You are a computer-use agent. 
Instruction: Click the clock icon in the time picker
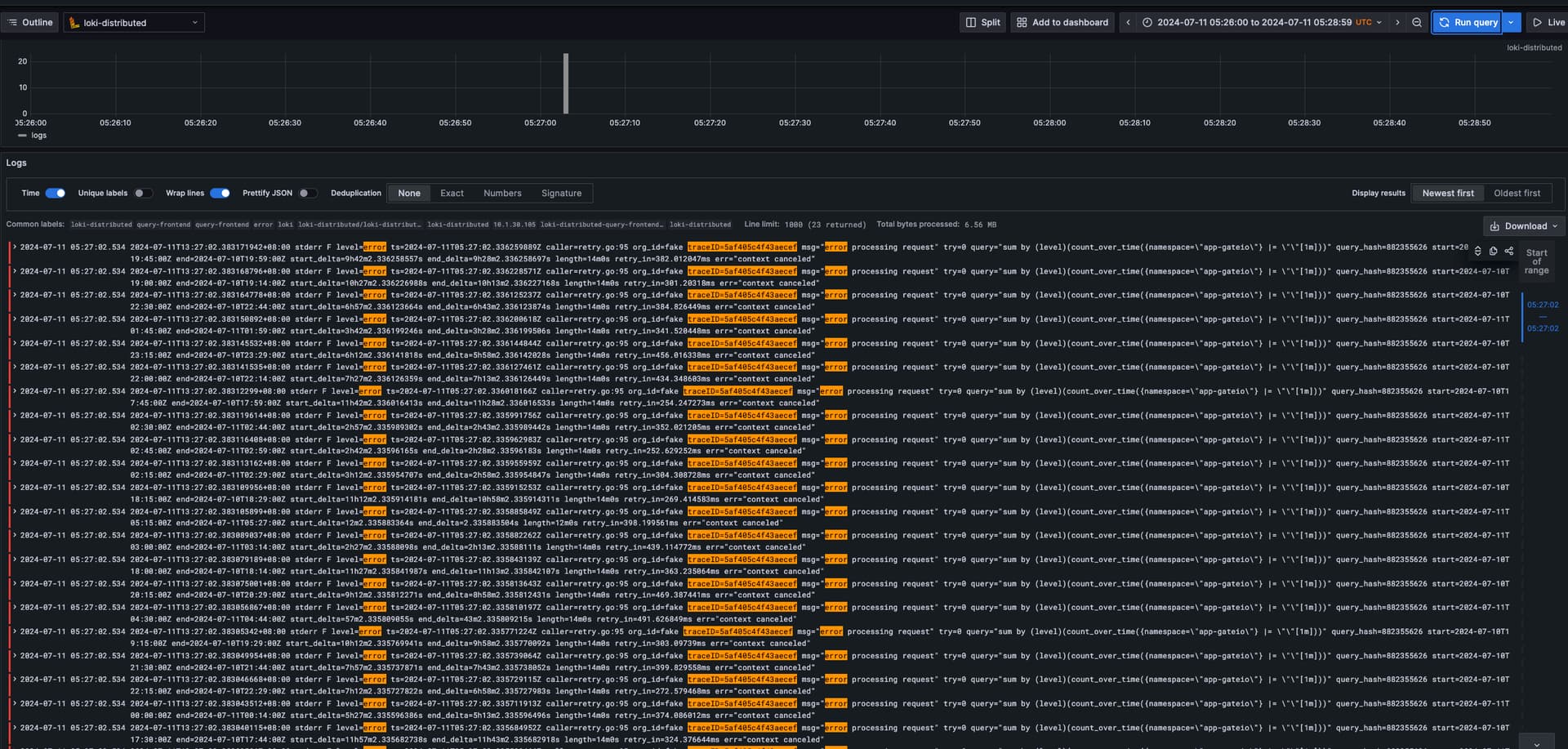(x=1147, y=22)
